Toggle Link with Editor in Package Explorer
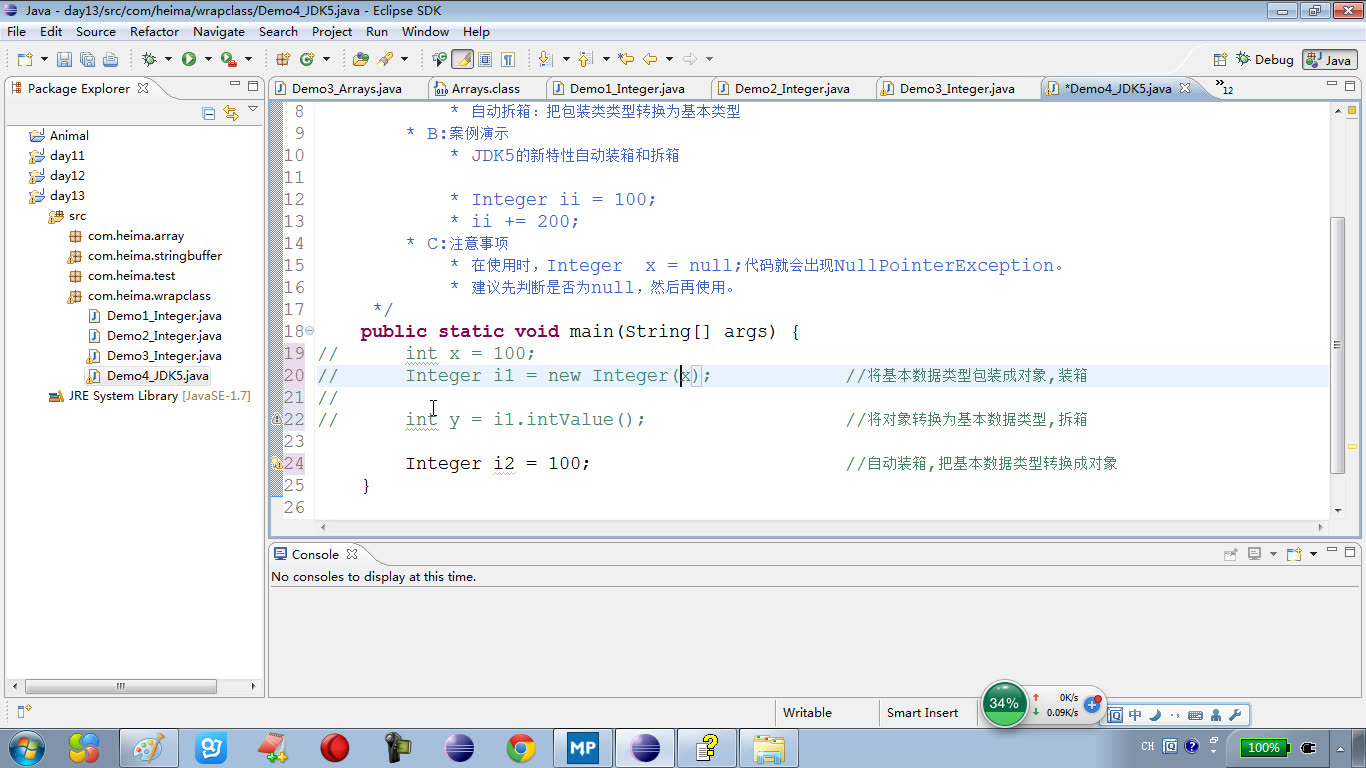The image size is (1366, 768). click(231, 113)
